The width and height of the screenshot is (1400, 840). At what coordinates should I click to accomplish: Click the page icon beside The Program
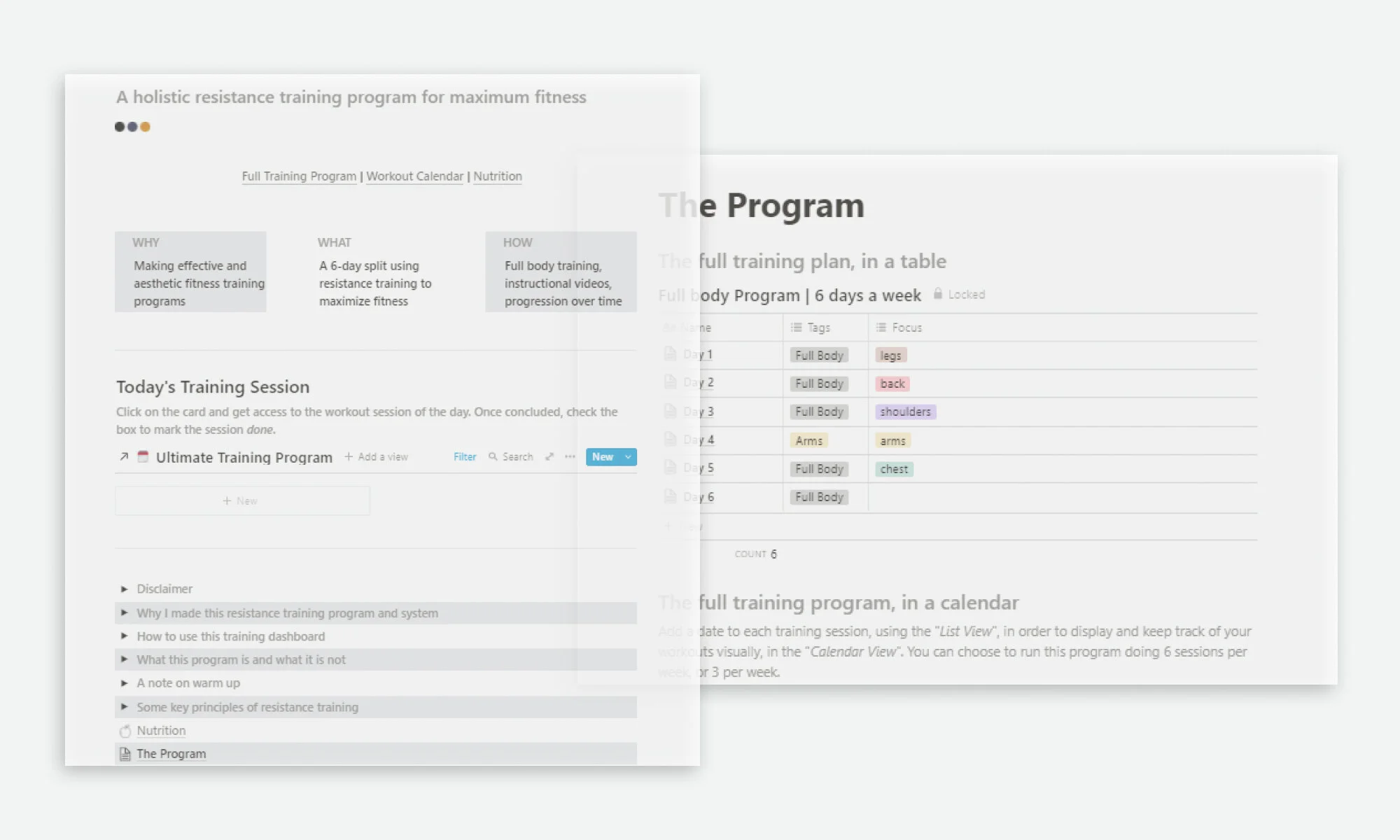pos(125,754)
